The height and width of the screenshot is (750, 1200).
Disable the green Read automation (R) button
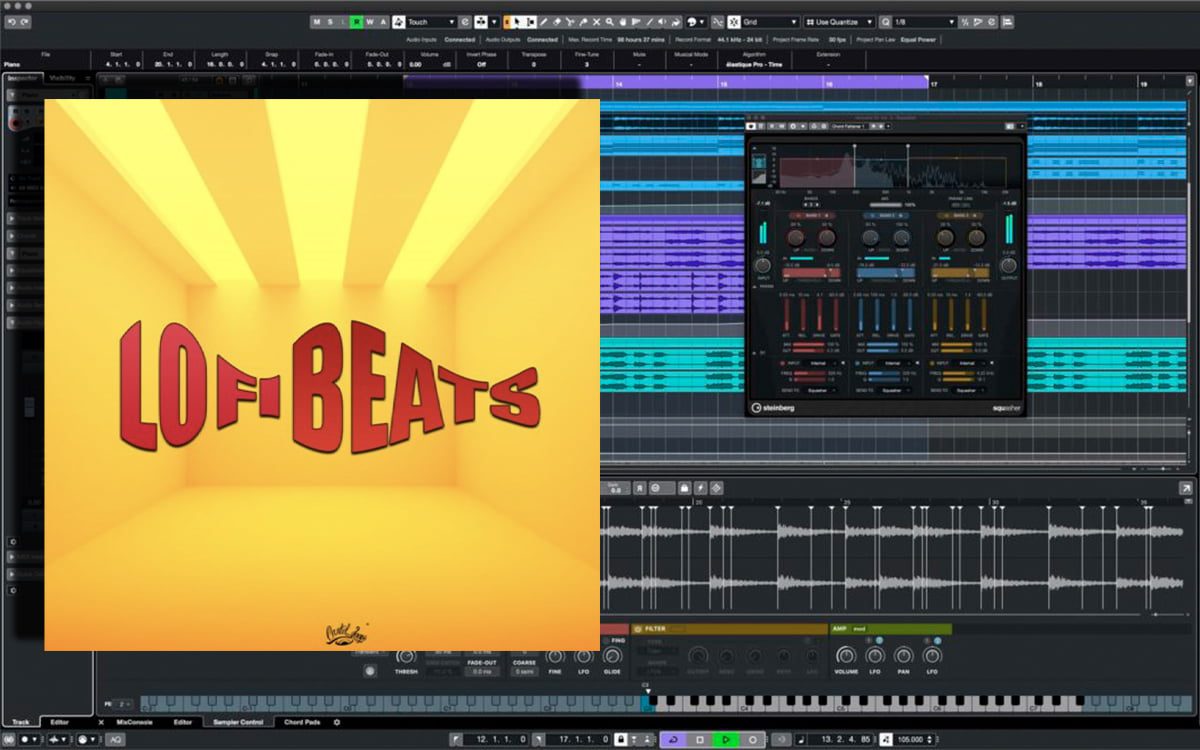(x=357, y=22)
